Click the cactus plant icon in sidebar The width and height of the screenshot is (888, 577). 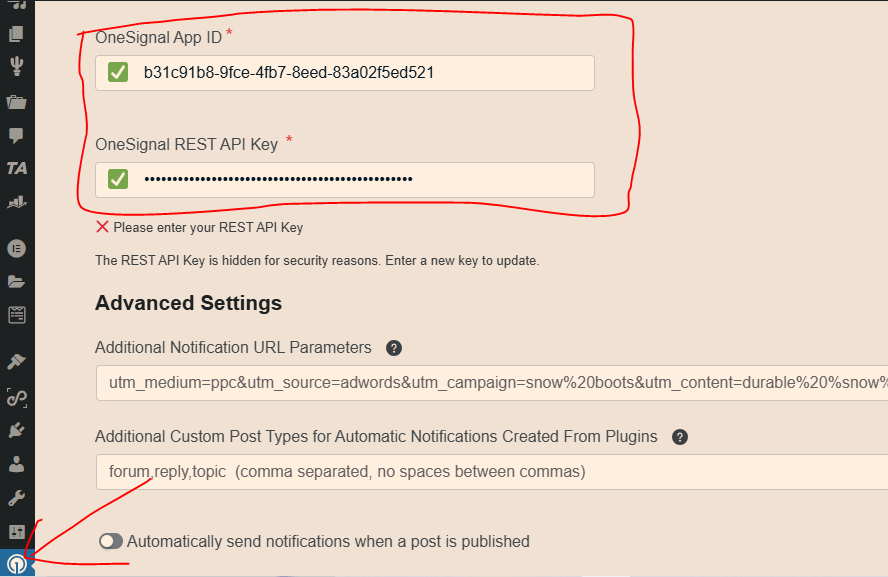coord(16,66)
